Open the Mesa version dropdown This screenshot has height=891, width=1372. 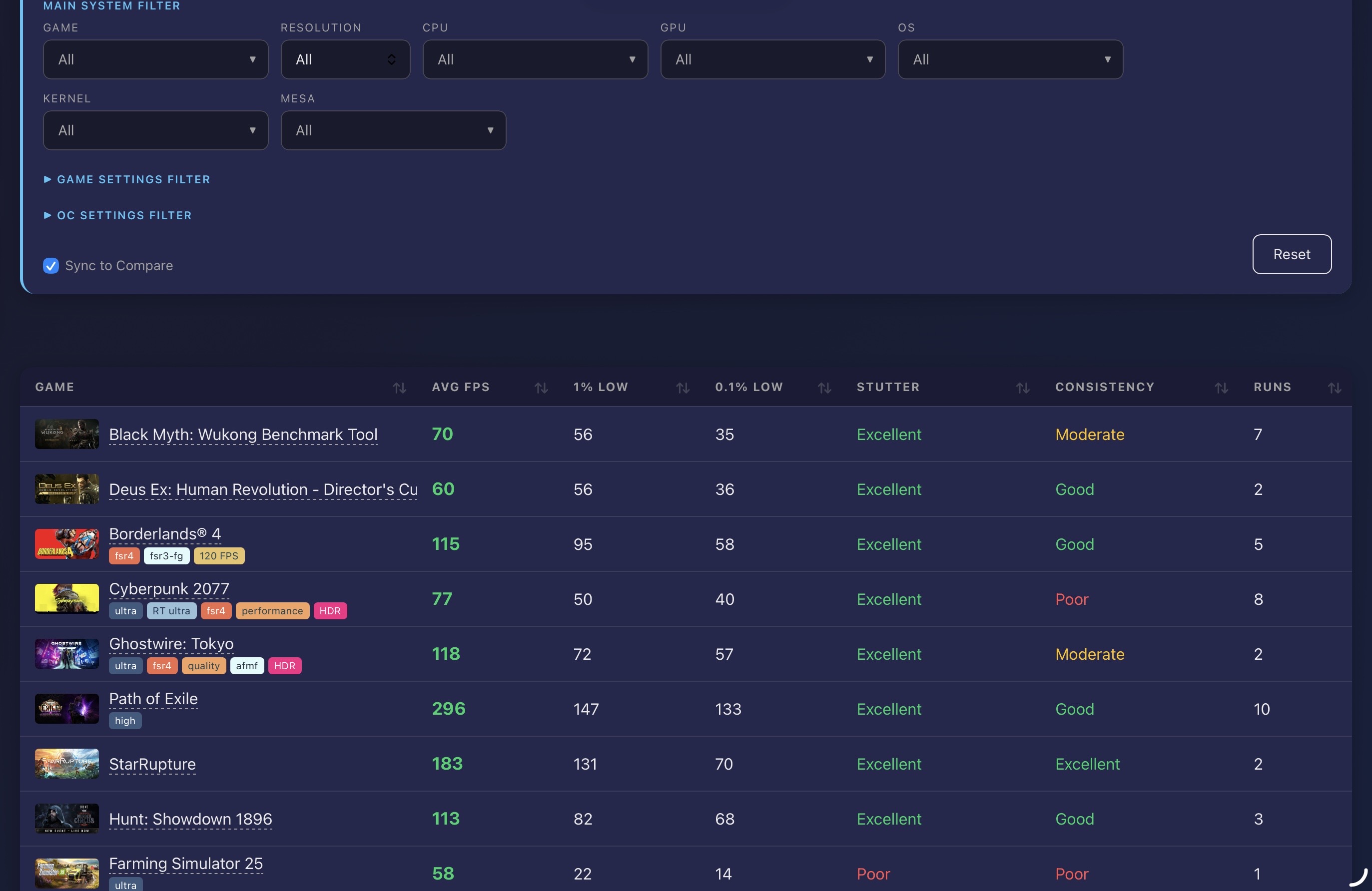(393, 130)
